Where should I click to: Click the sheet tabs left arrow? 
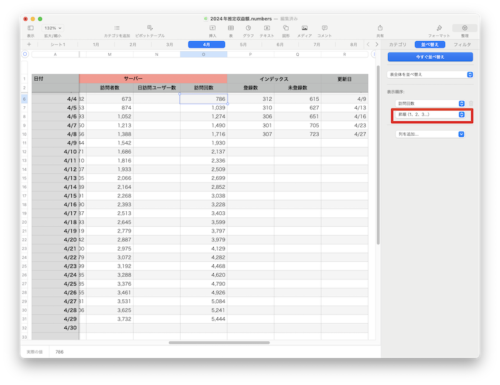pos(368,44)
